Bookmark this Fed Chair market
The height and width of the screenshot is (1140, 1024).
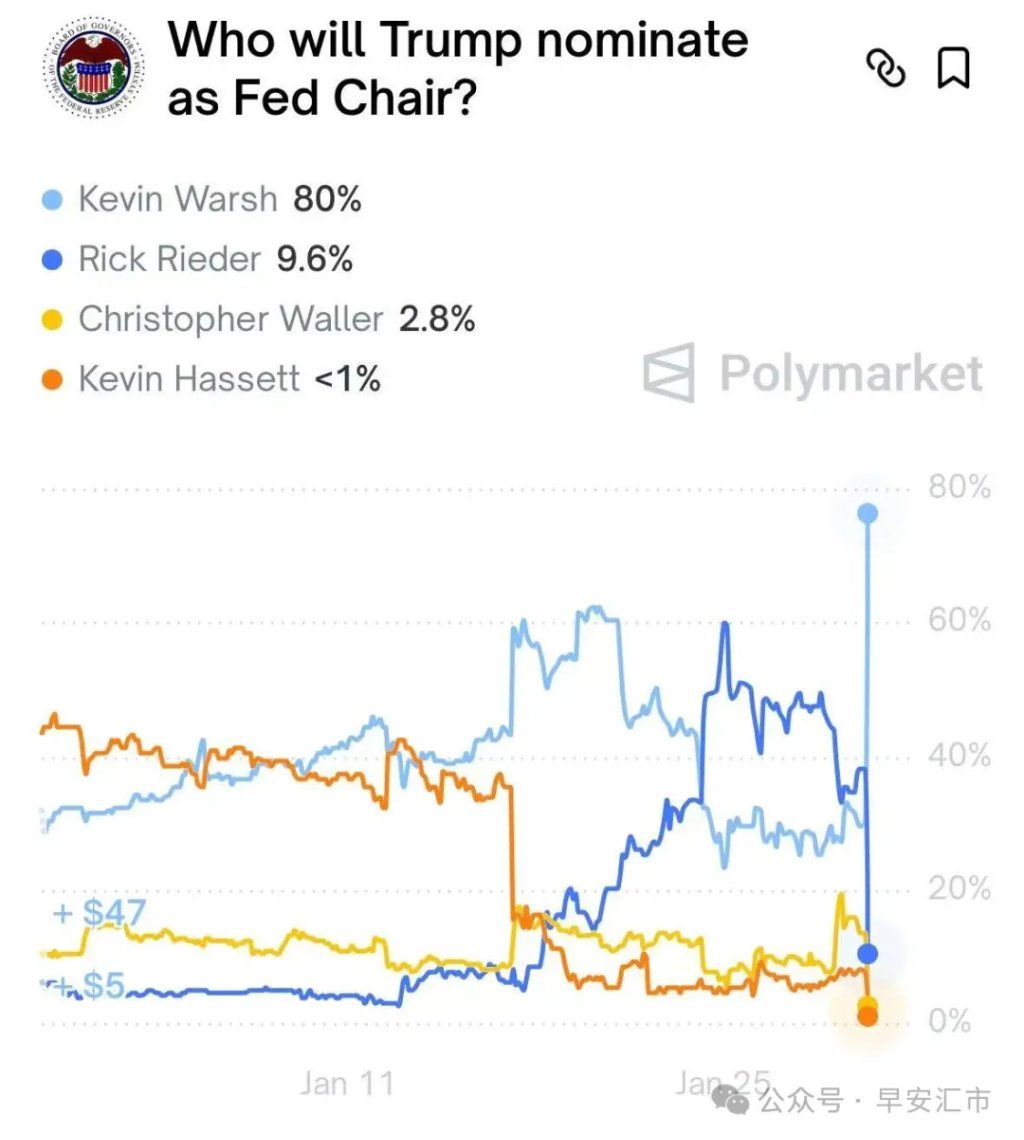(x=953, y=69)
